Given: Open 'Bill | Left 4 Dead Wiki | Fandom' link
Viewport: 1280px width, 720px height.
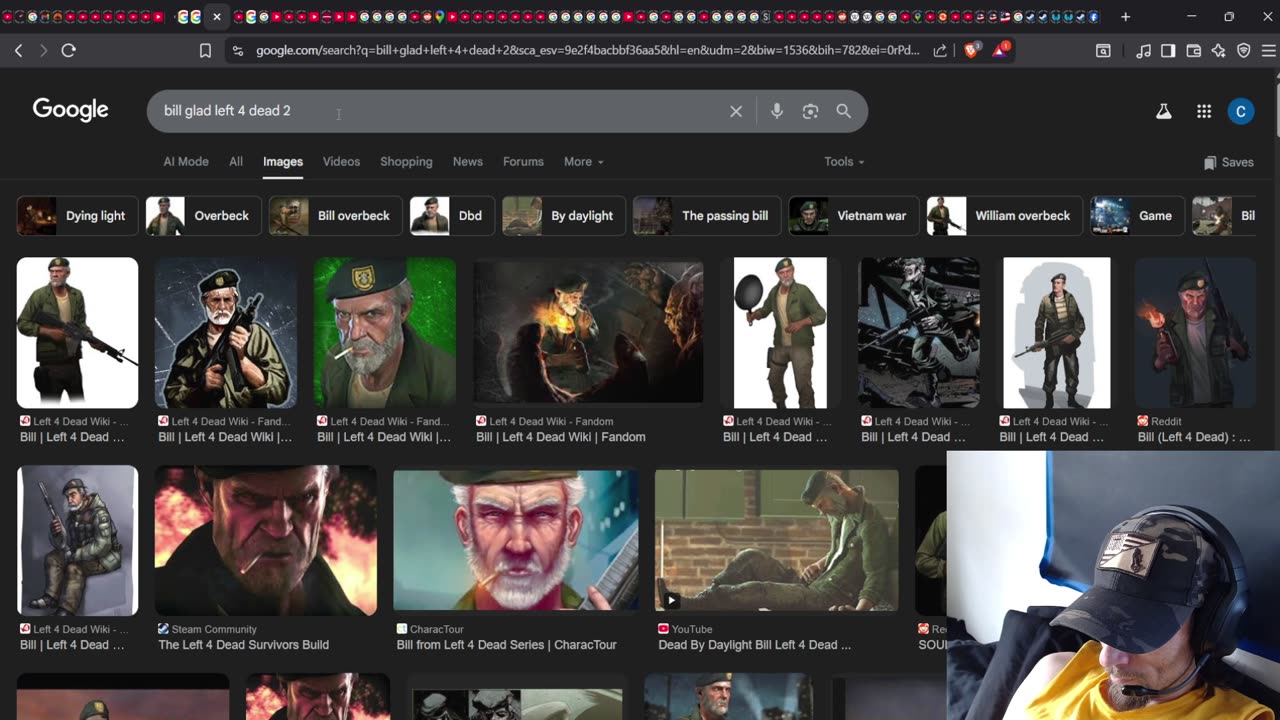Looking at the screenshot, I should 561,437.
